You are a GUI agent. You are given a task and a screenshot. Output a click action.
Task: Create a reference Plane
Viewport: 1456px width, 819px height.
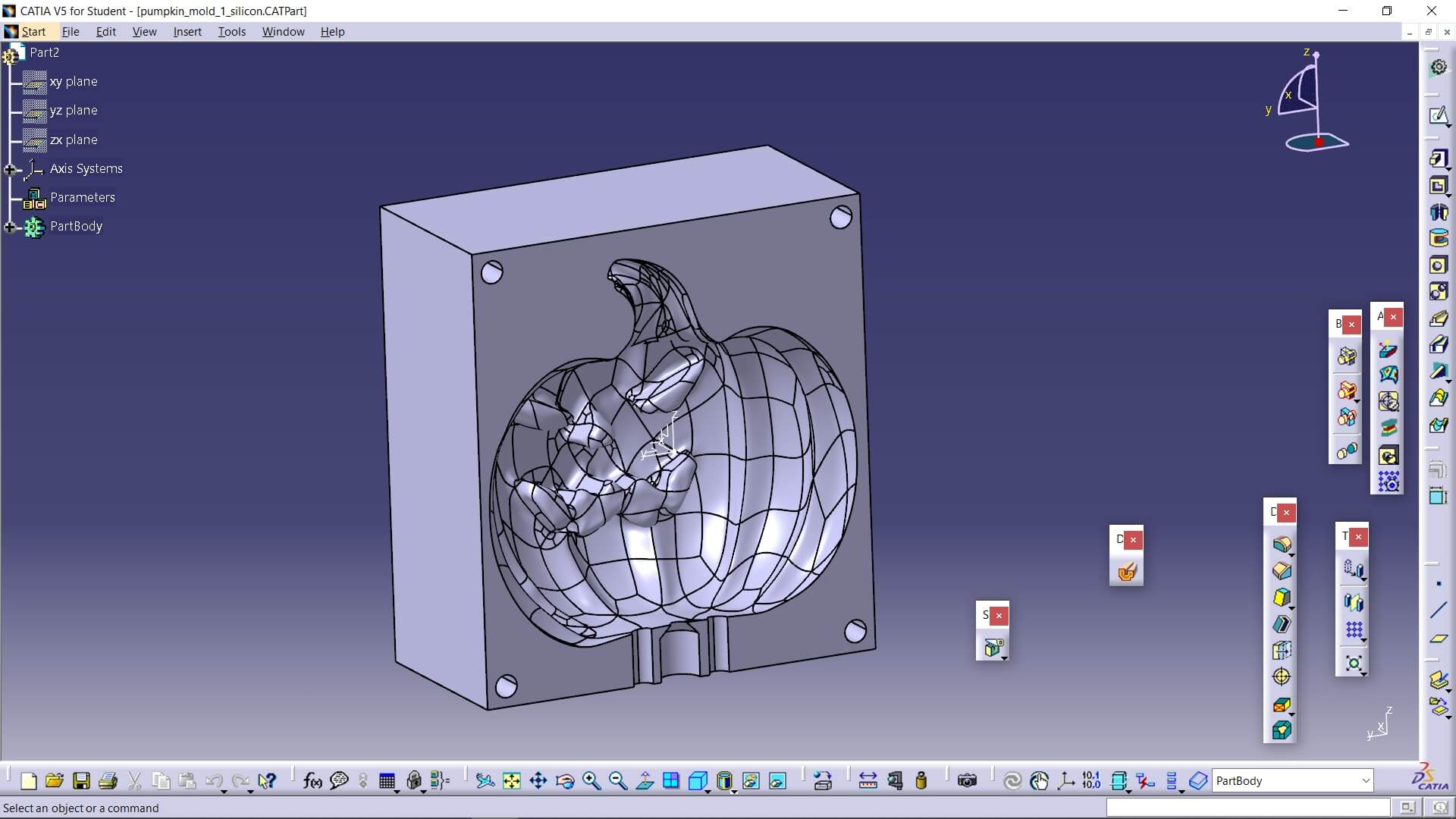[1439, 639]
